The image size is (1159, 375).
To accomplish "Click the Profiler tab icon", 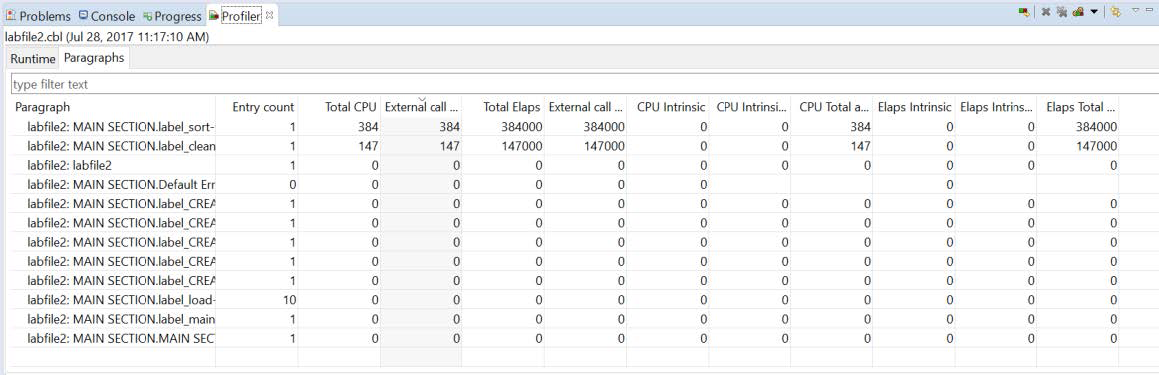I will [214, 16].
